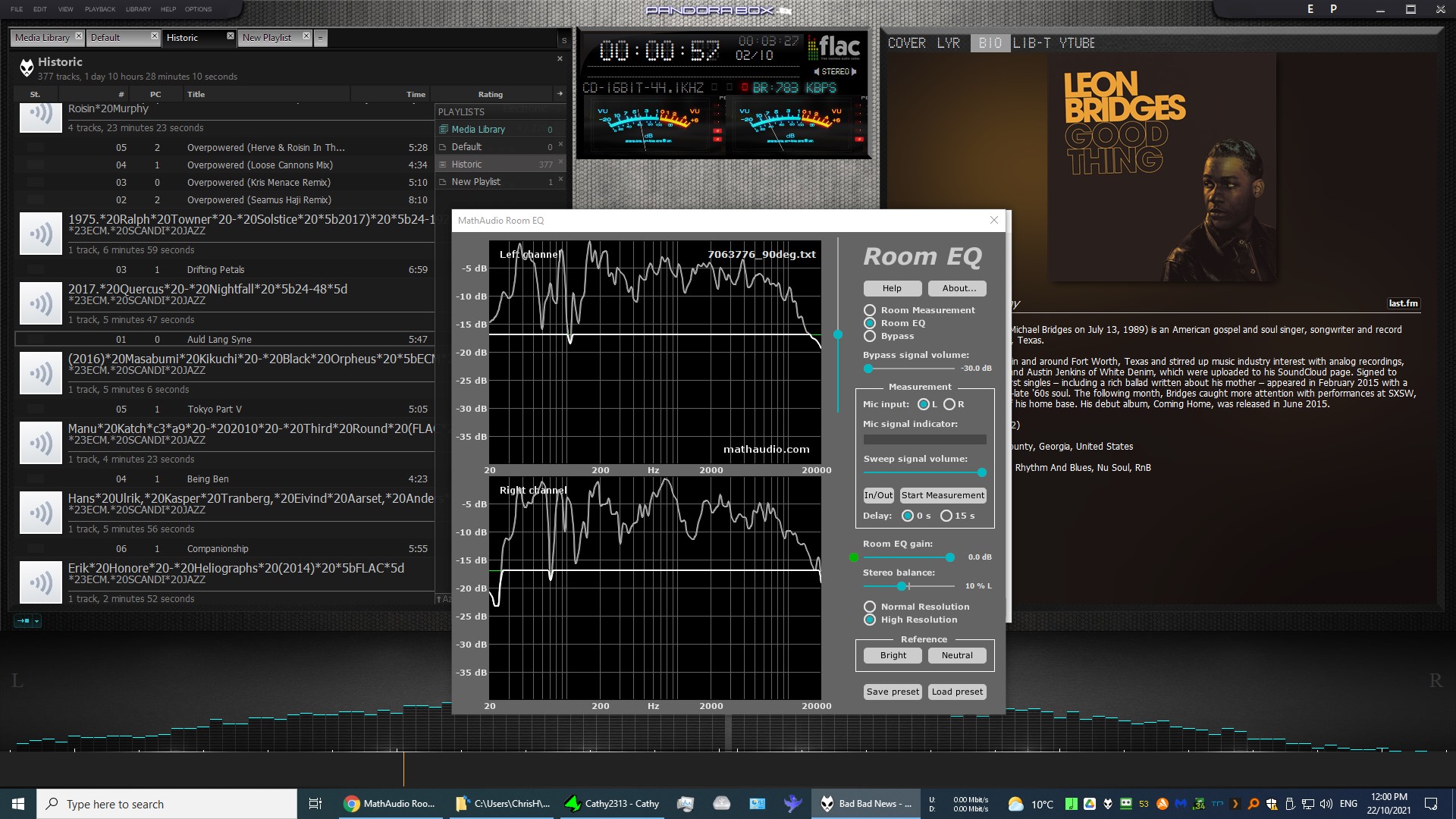The image size is (1456, 819).
Task: Switch to the YTUBE panel tab
Action: (x=1077, y=43)
